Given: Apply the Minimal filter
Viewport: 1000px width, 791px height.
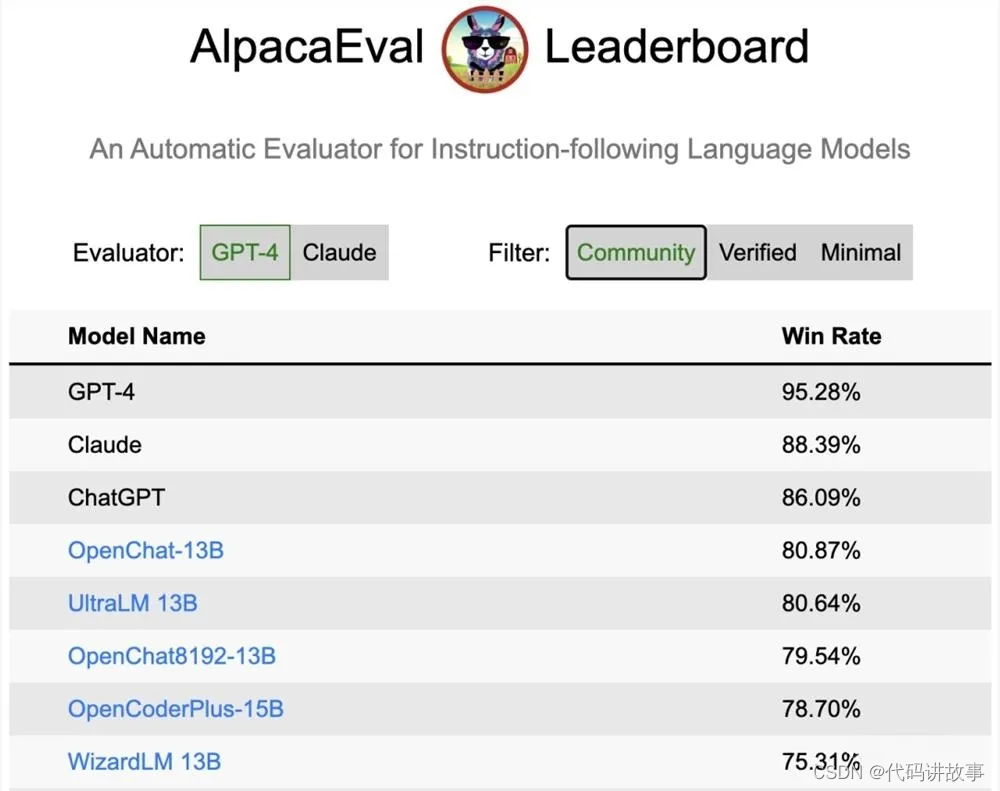Looking at the screenshot, I should point(861,252).
